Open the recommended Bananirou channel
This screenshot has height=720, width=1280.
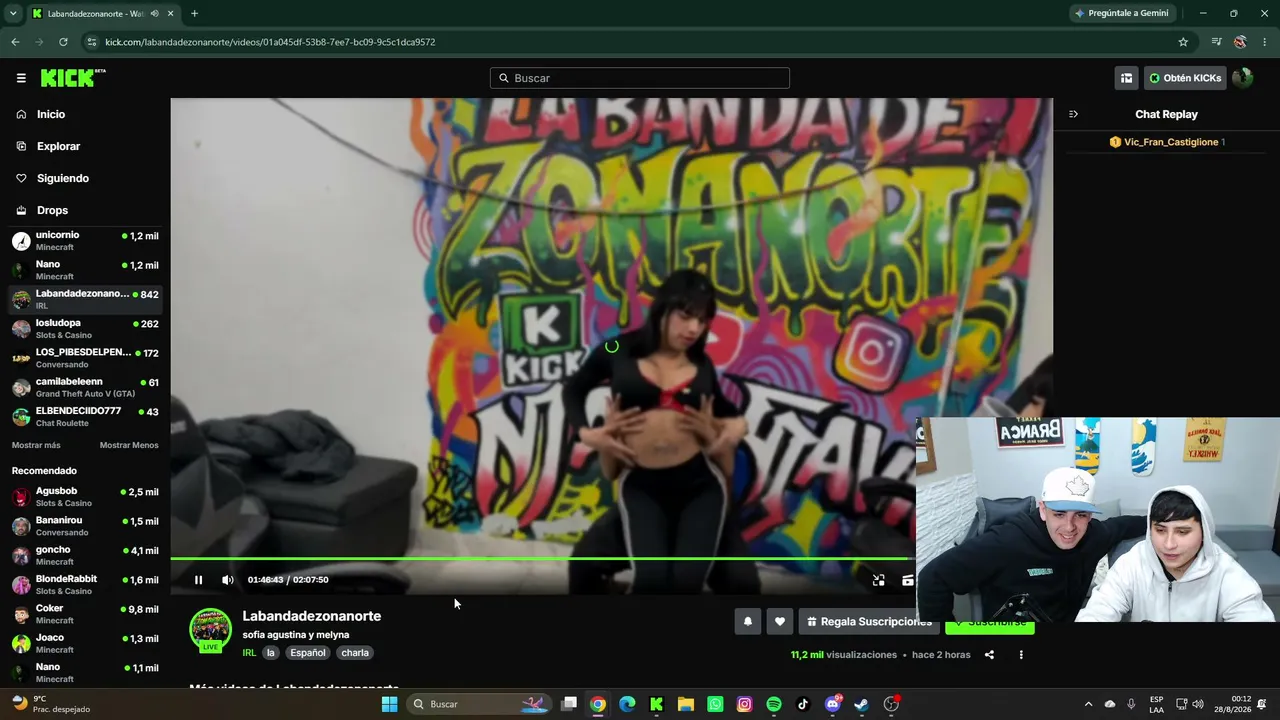click(x=85, y=526)
